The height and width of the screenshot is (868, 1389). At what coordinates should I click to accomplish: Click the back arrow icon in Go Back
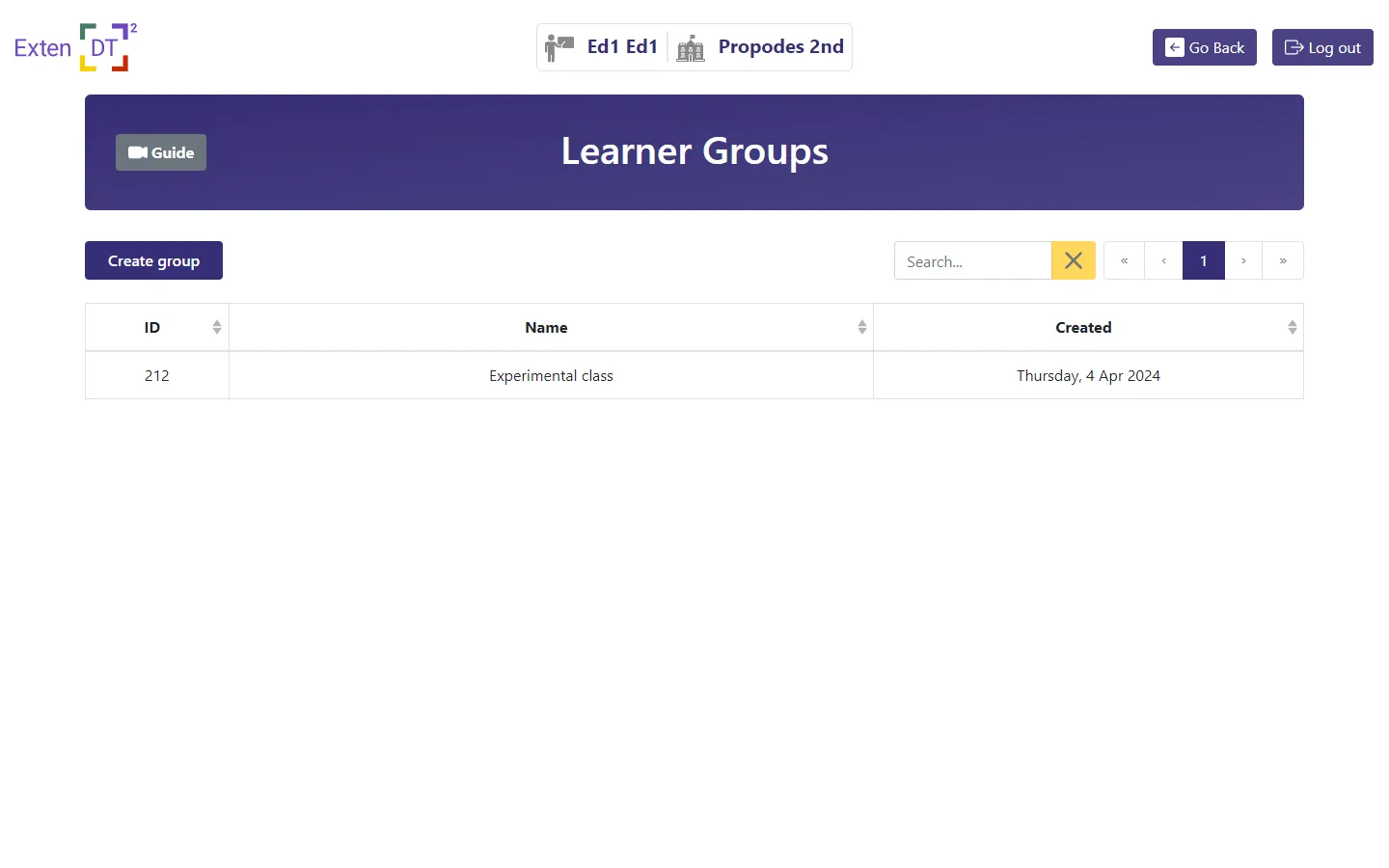coord(1174,46)
